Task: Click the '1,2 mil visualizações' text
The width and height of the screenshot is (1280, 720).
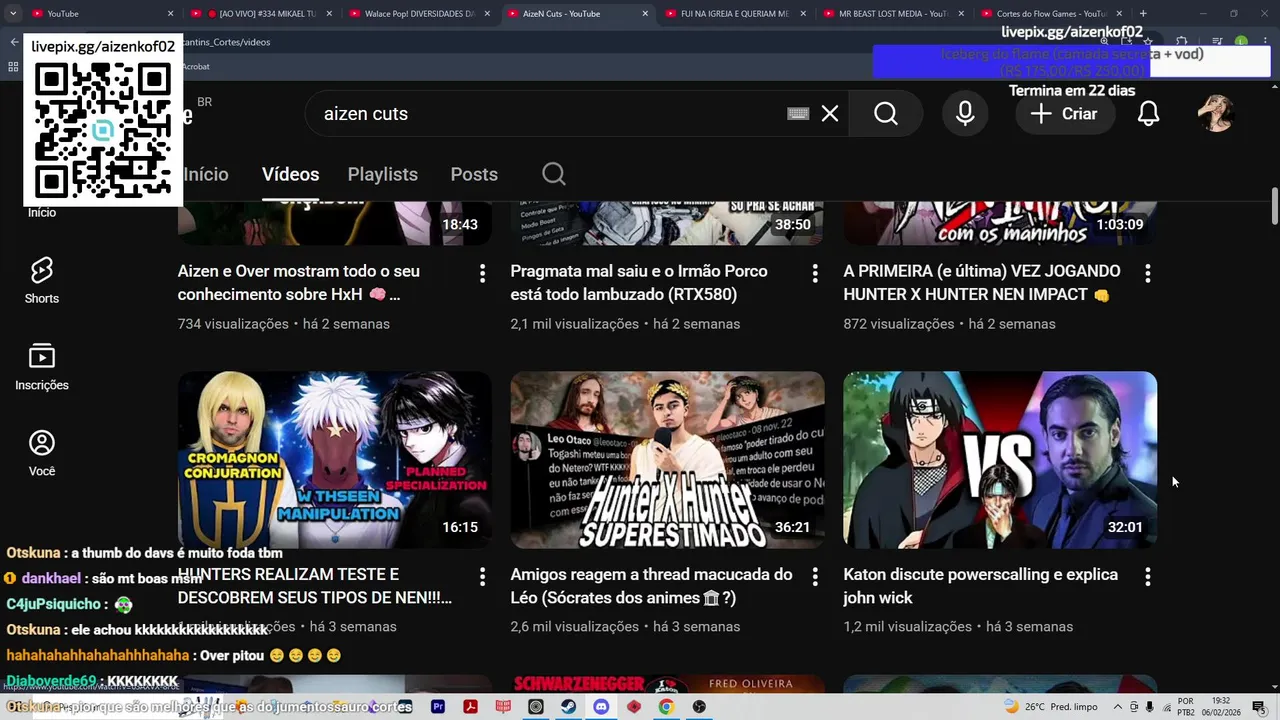Action: [907, 627]
